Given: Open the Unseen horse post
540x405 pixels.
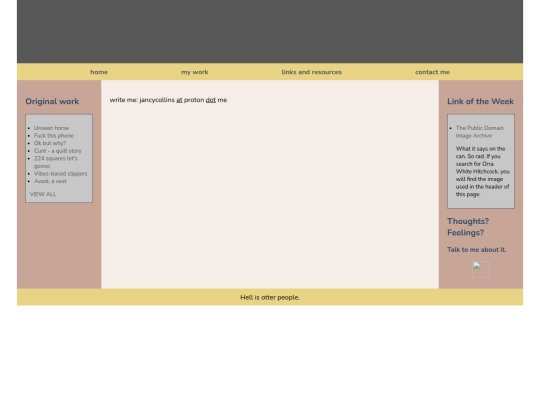Looking at the screenshot, I should tap(51, 128).
